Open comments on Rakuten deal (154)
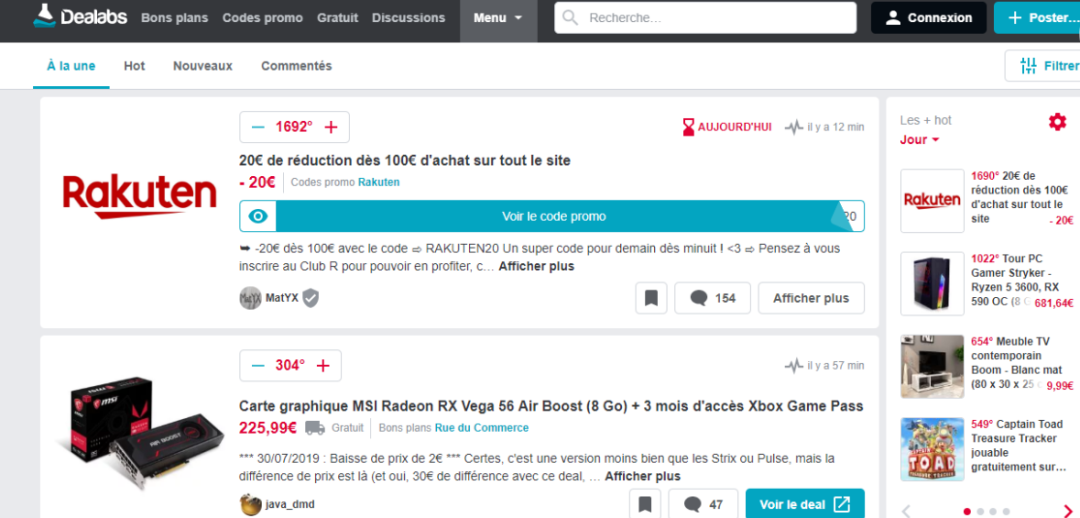1080x518 pixels. (712, 298)
